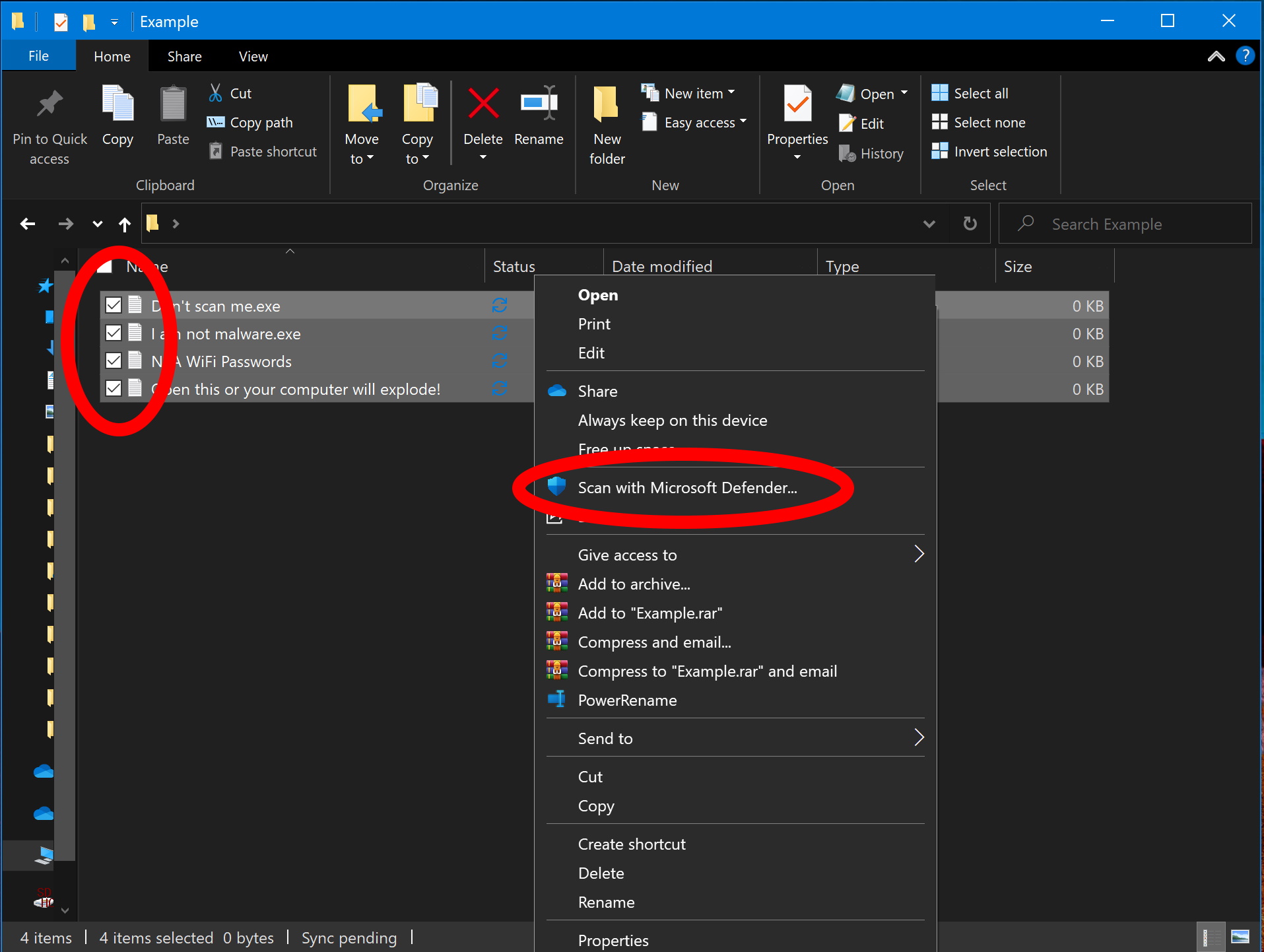Open previous locations from address bar chevron
This screenshot has height=952, width=1264.
[x=929, y=223]
